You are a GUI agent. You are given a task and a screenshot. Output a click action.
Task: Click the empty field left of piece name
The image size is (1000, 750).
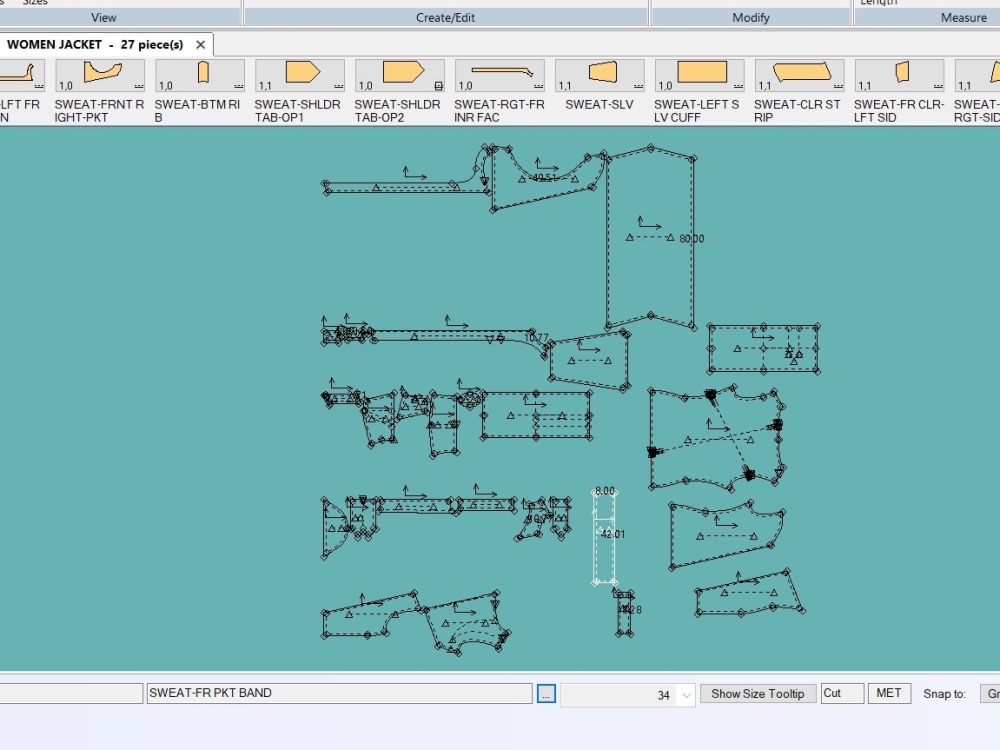click(x=71, y=693)
